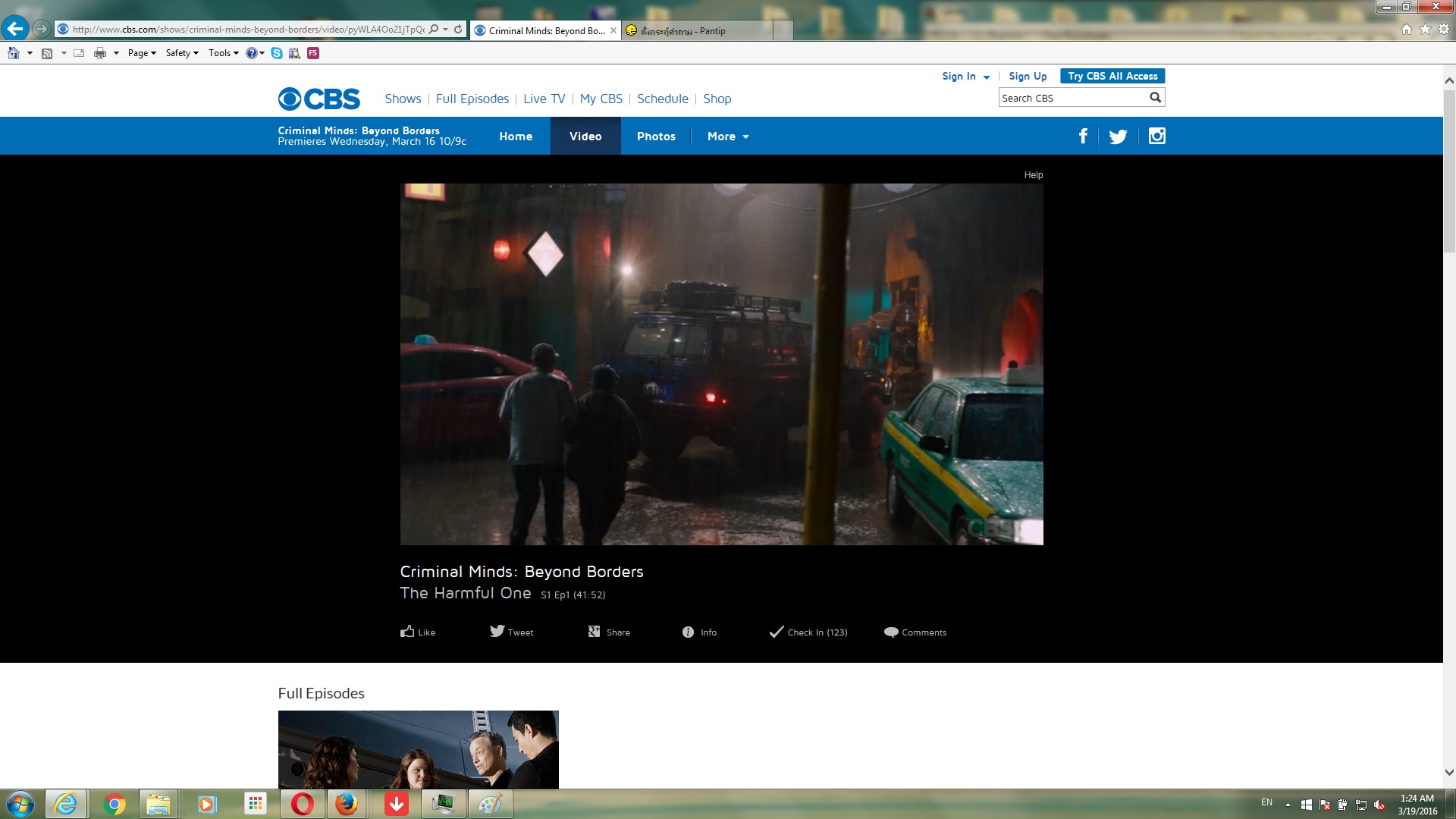The image size is (1456, 819).
Task: Click the FS toolbar add-on icon
Action: click(x=313, y=53)
